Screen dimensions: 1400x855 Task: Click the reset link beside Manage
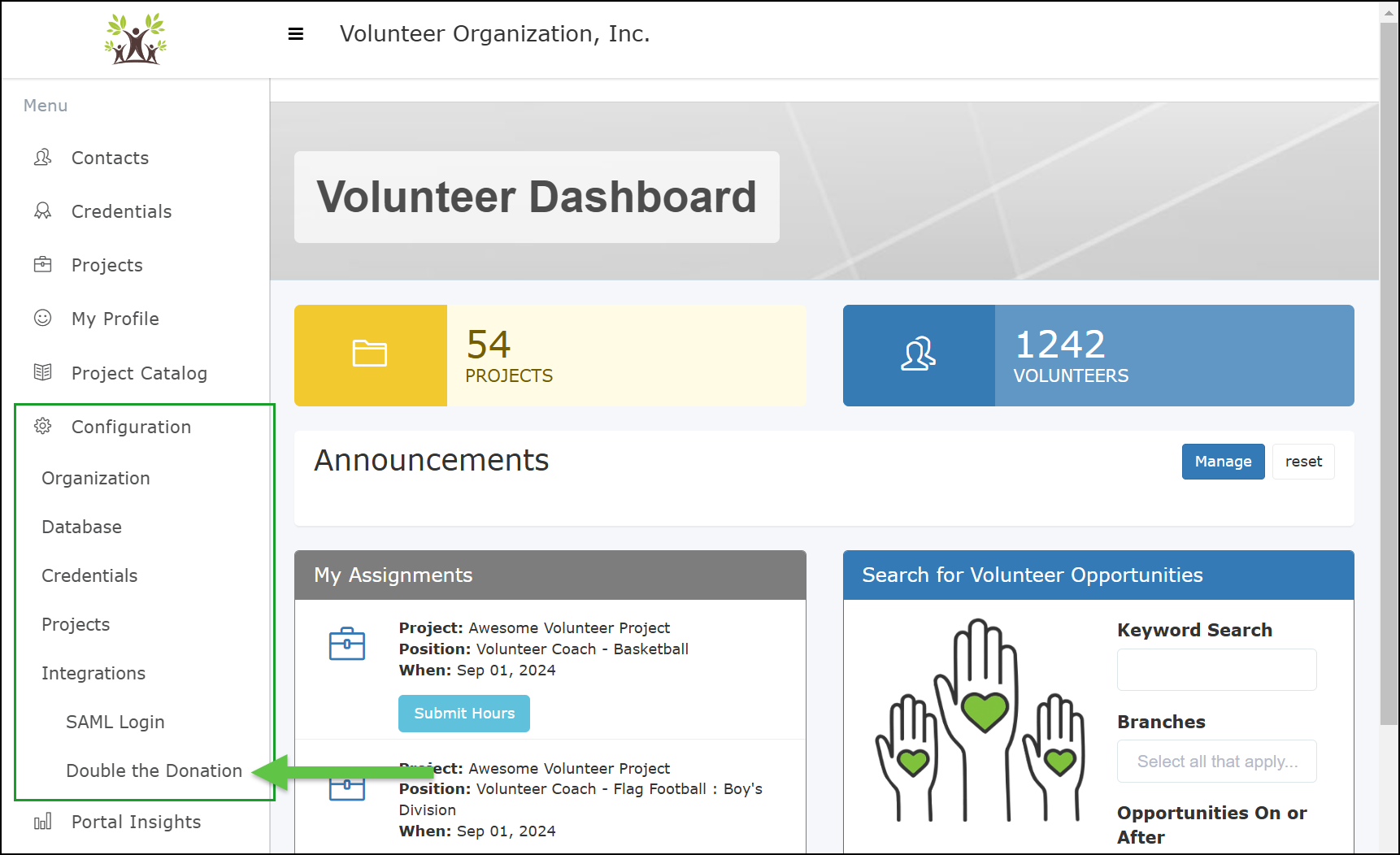pyautogui.click(x=1303, y=461)
